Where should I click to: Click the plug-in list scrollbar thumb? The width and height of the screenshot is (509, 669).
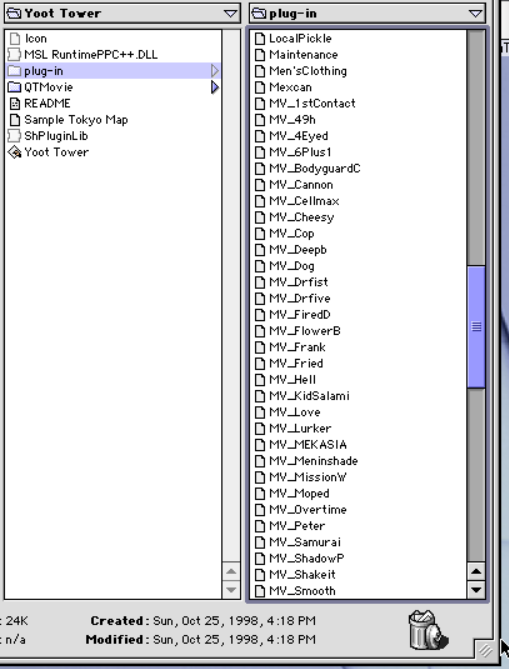click(476, 327)
